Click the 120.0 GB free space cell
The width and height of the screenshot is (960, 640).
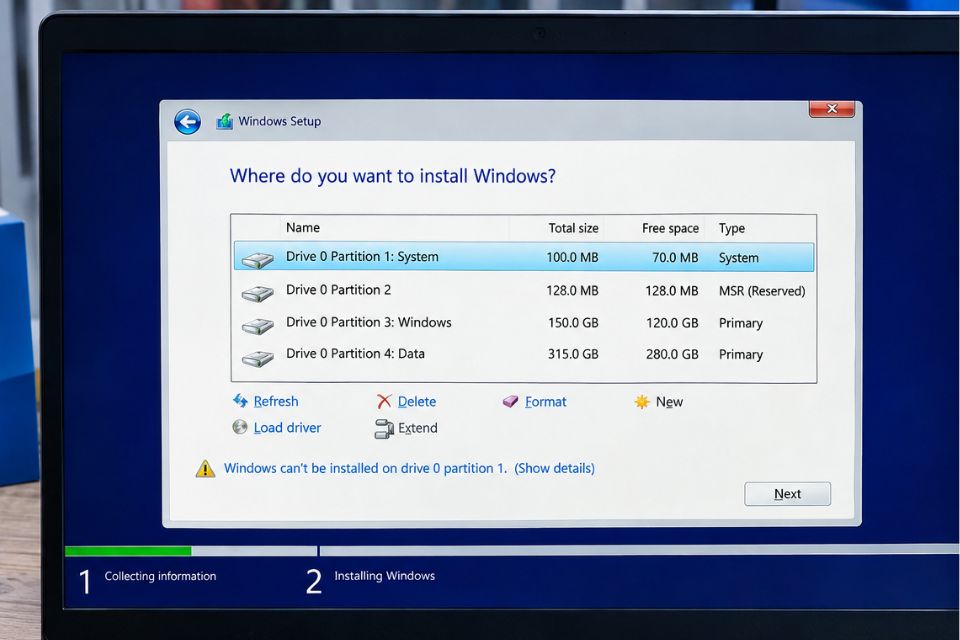click(x=672, y=323)
